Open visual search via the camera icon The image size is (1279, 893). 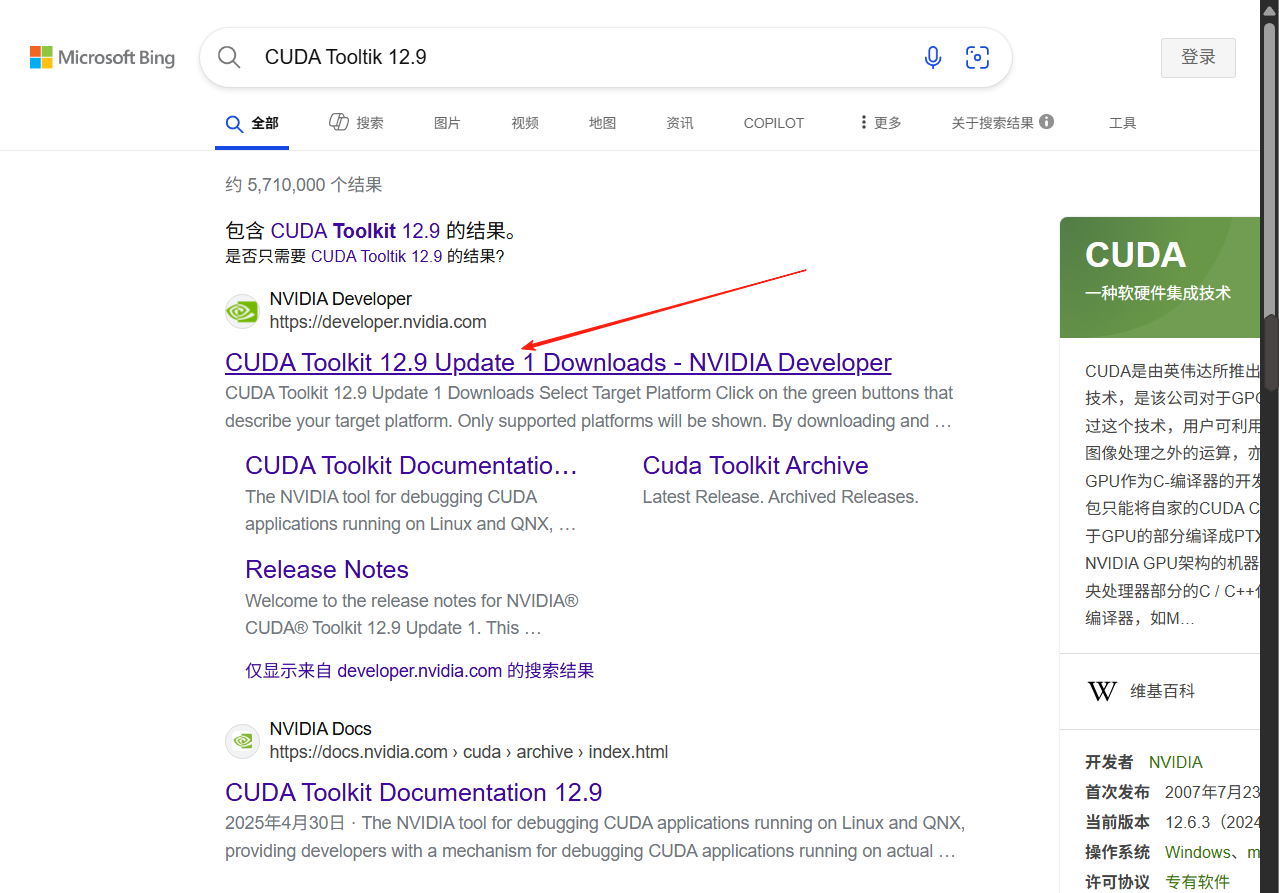pyautogui.click(x=977, y=57)
